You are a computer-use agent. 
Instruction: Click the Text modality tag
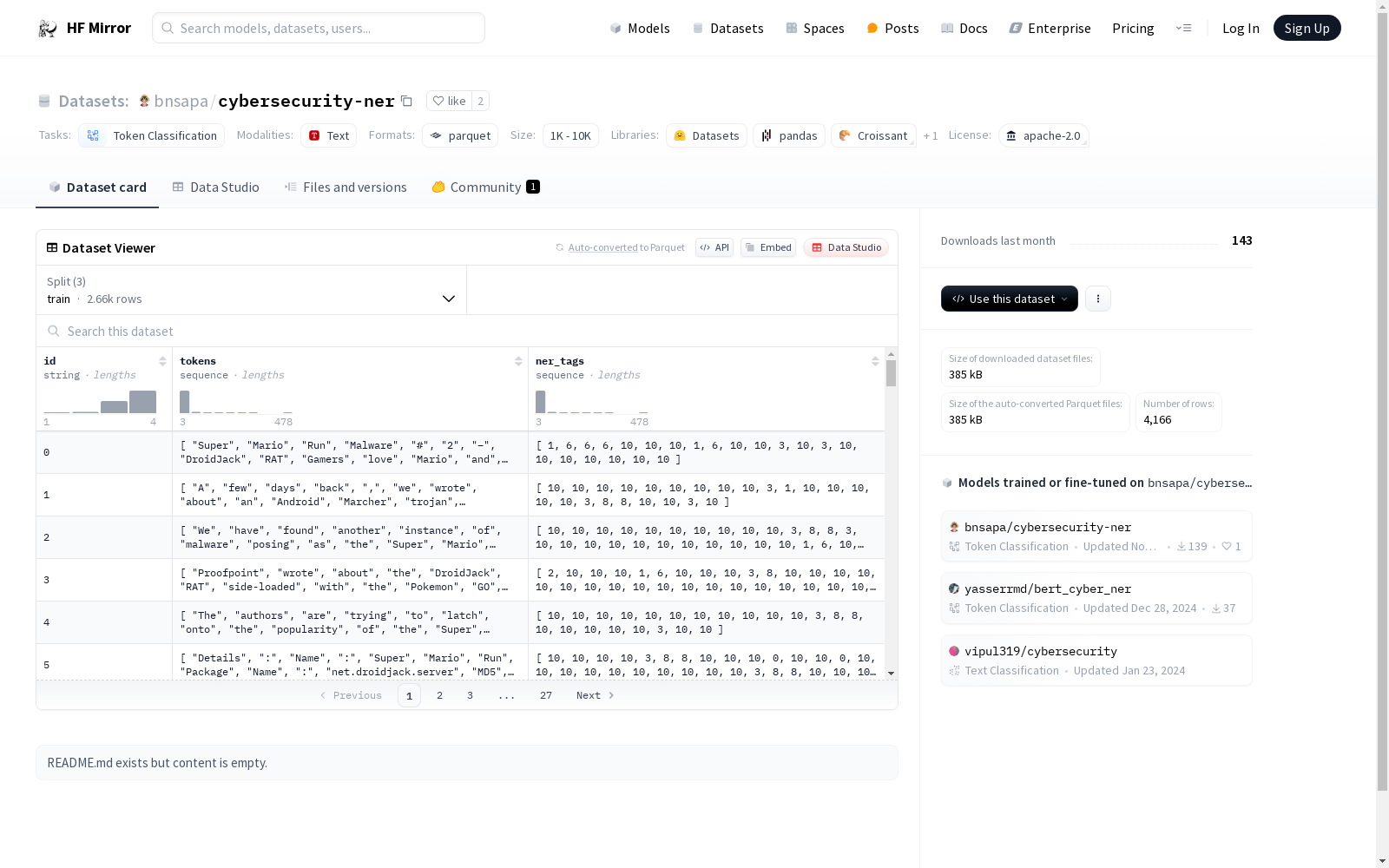[x=328, y=135]
